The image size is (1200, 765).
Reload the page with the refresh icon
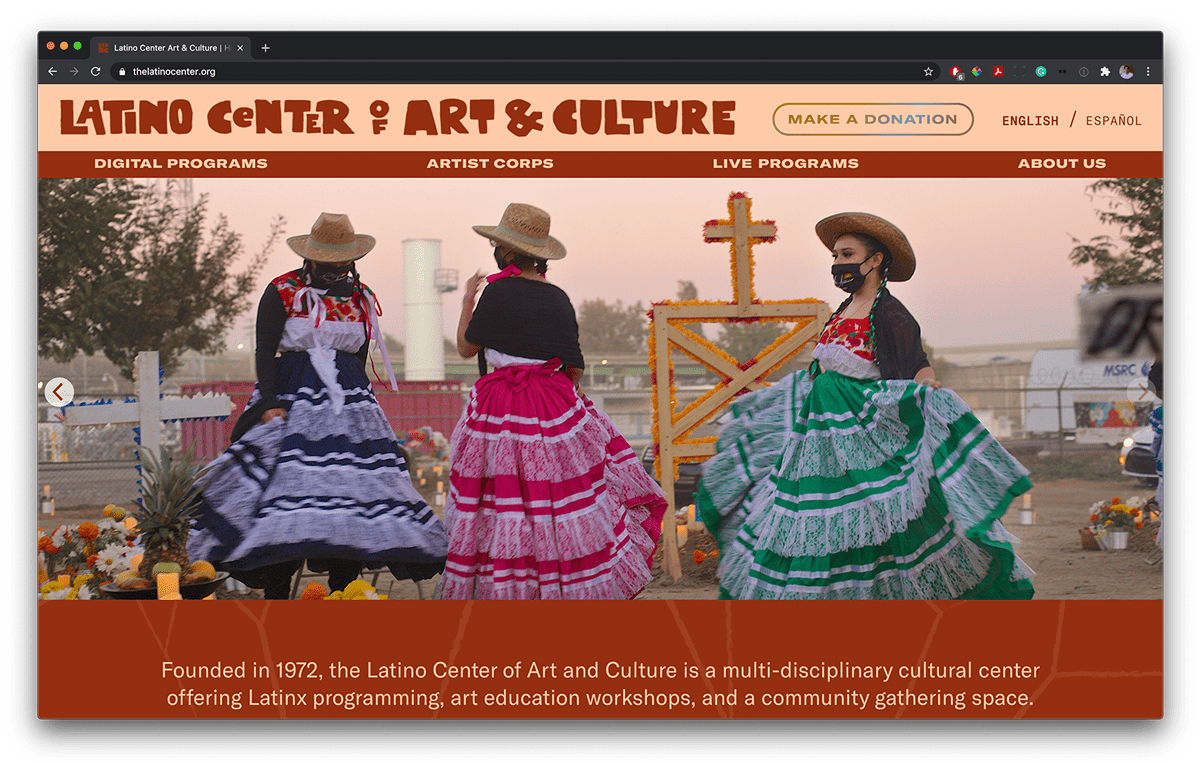(96, 72)
